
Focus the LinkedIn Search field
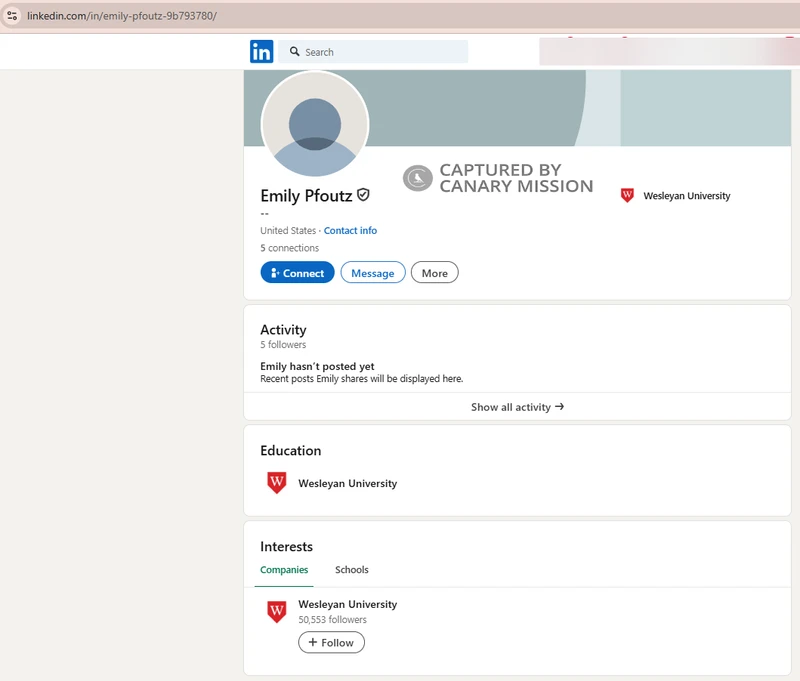point(373,52)
